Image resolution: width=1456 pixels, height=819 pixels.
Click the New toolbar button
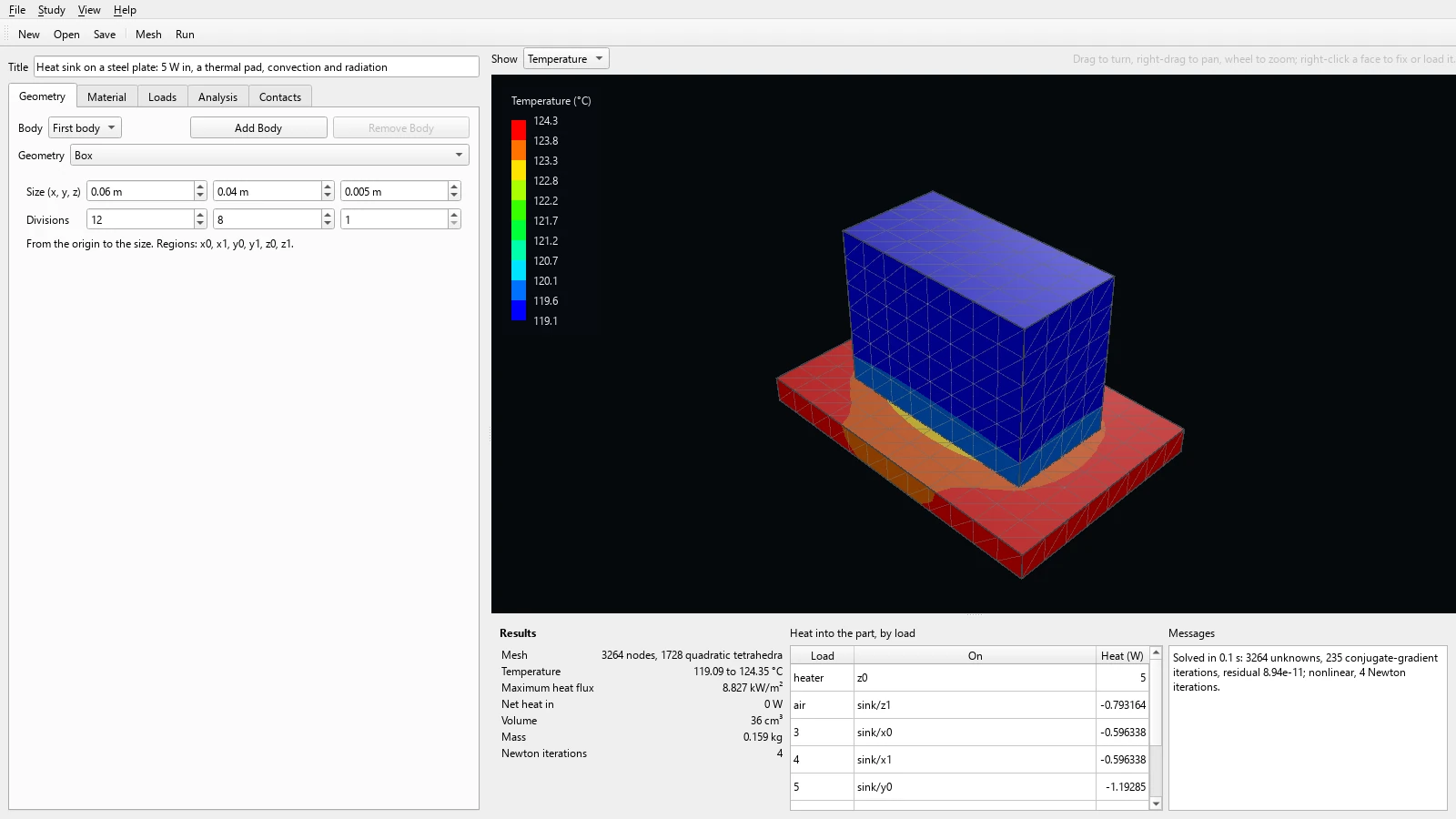click(x=29, y=35)
